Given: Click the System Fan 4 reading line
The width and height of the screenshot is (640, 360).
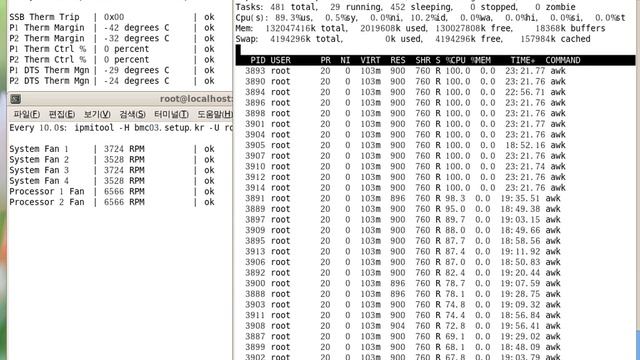Looking at the screenshot, I should click(x=112, y=181).
